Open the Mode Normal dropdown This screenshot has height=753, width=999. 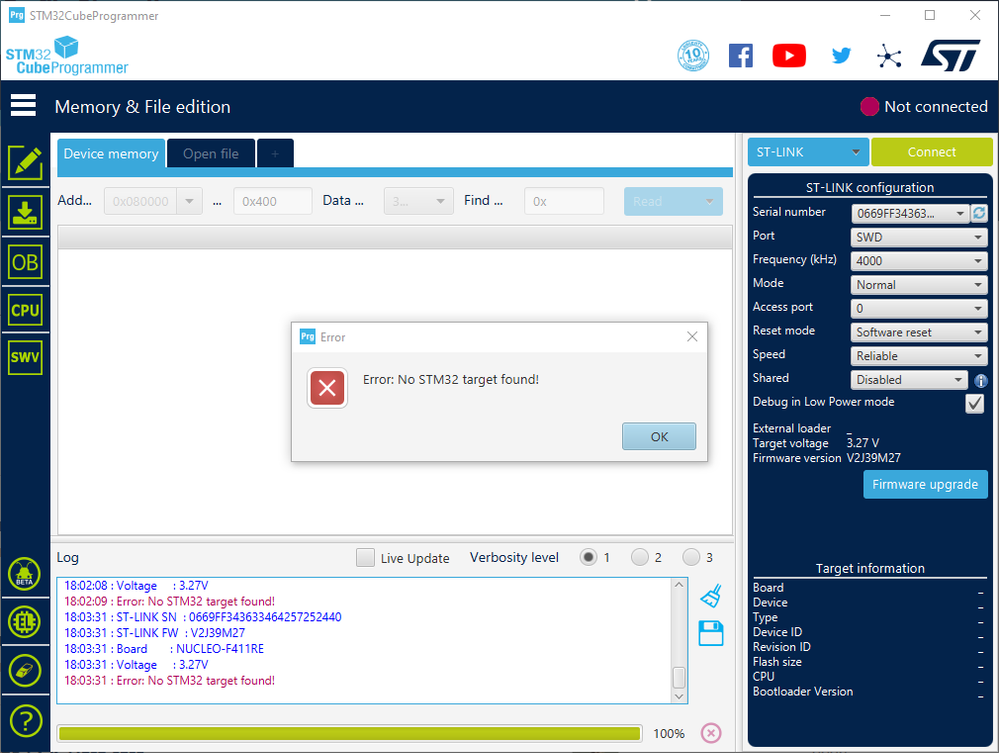(919, 285)
